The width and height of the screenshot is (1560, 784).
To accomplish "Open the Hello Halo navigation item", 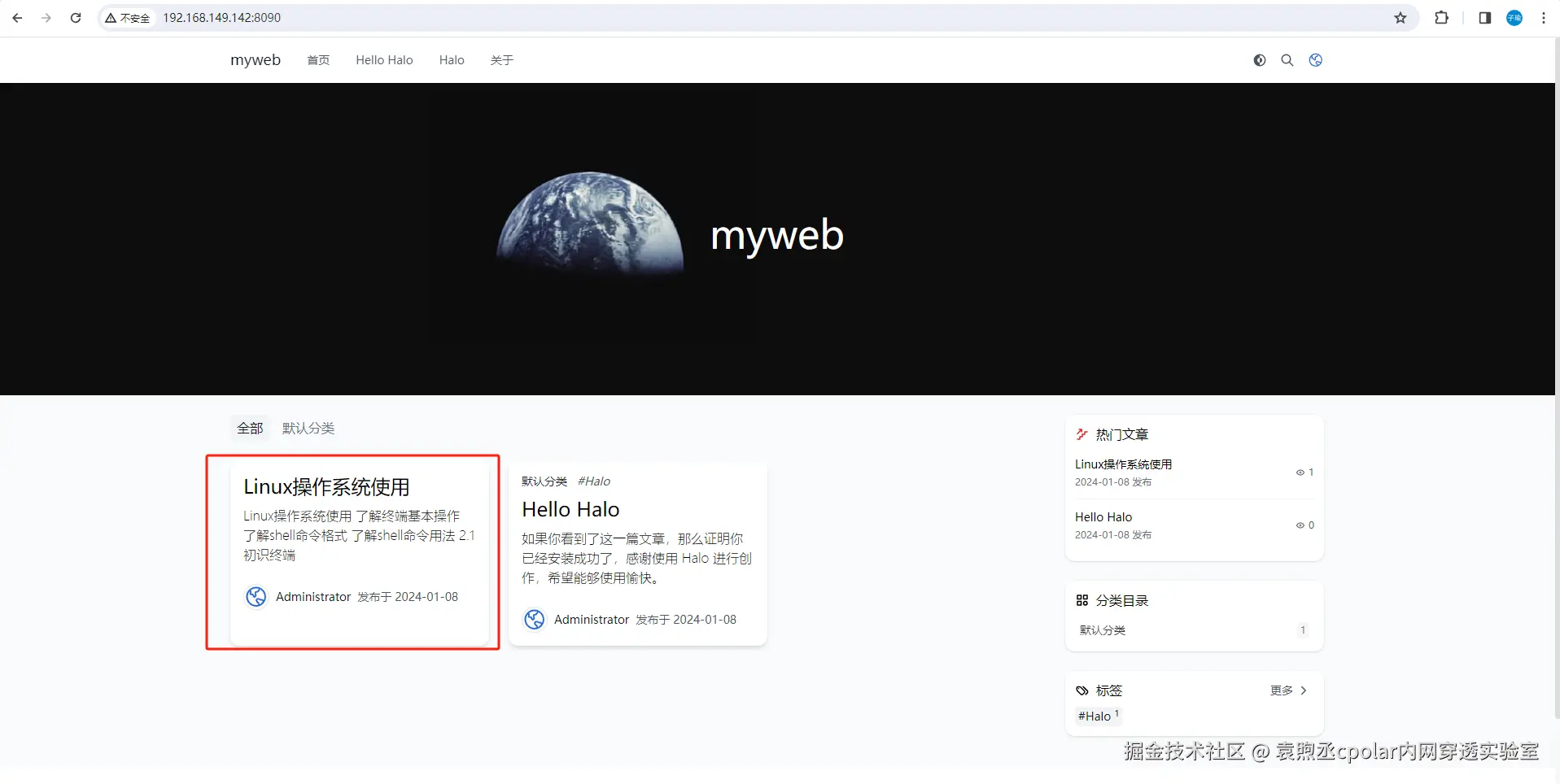I will tap(384, 60).
